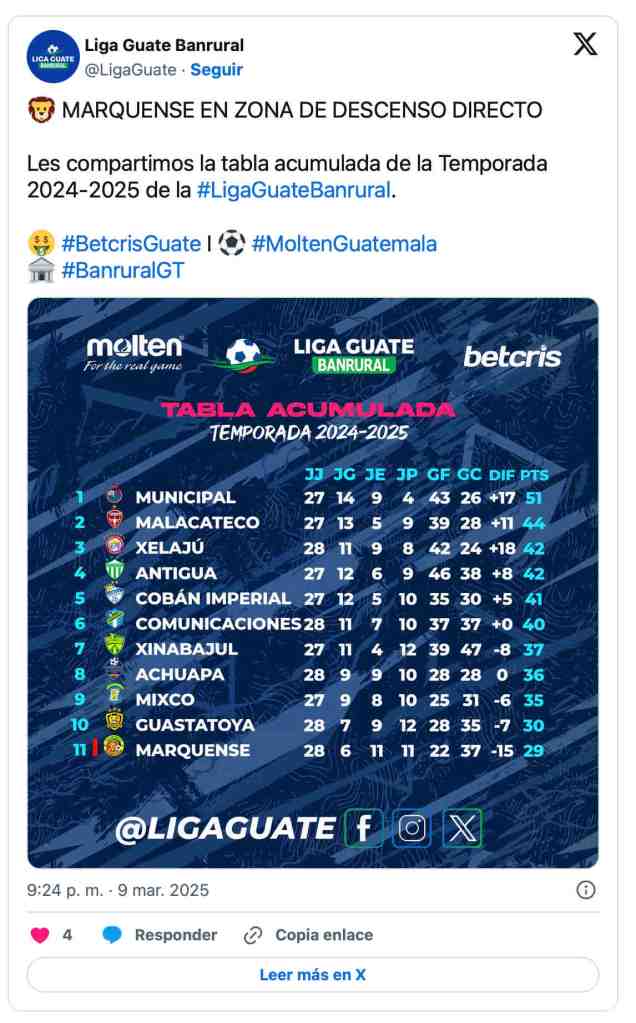Click the copy link chain icon
636x1023 pixels.
point(253,935)
